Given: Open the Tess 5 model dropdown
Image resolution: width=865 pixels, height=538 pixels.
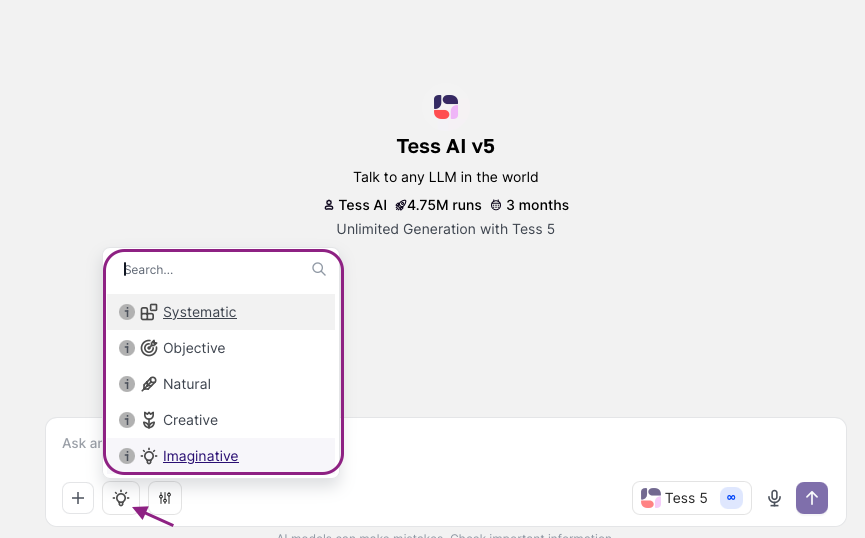Looking at the screenshot, I should pyautogui.click(x=692, y=498).
